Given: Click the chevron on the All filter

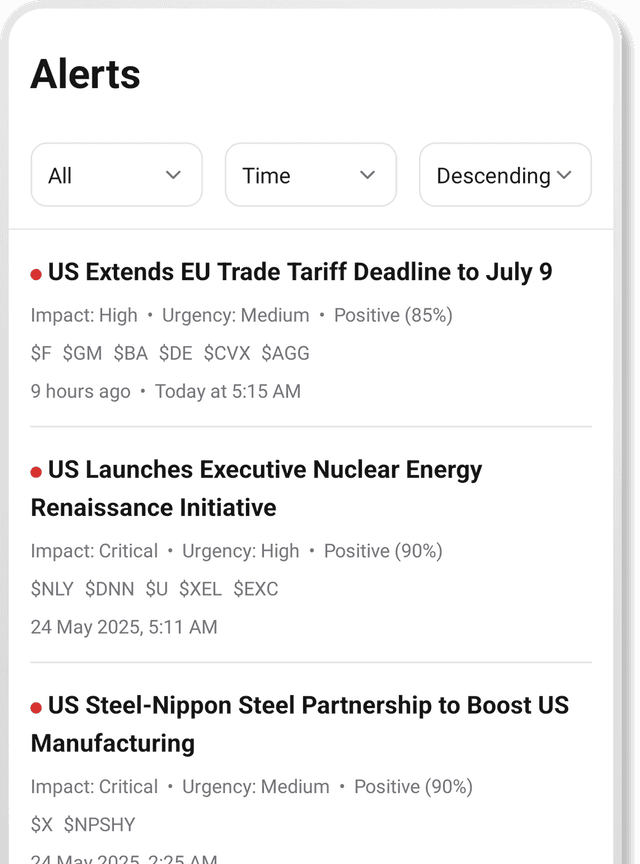Looking at the screenshot, I should pyautogui.click(x=172, y=175).
